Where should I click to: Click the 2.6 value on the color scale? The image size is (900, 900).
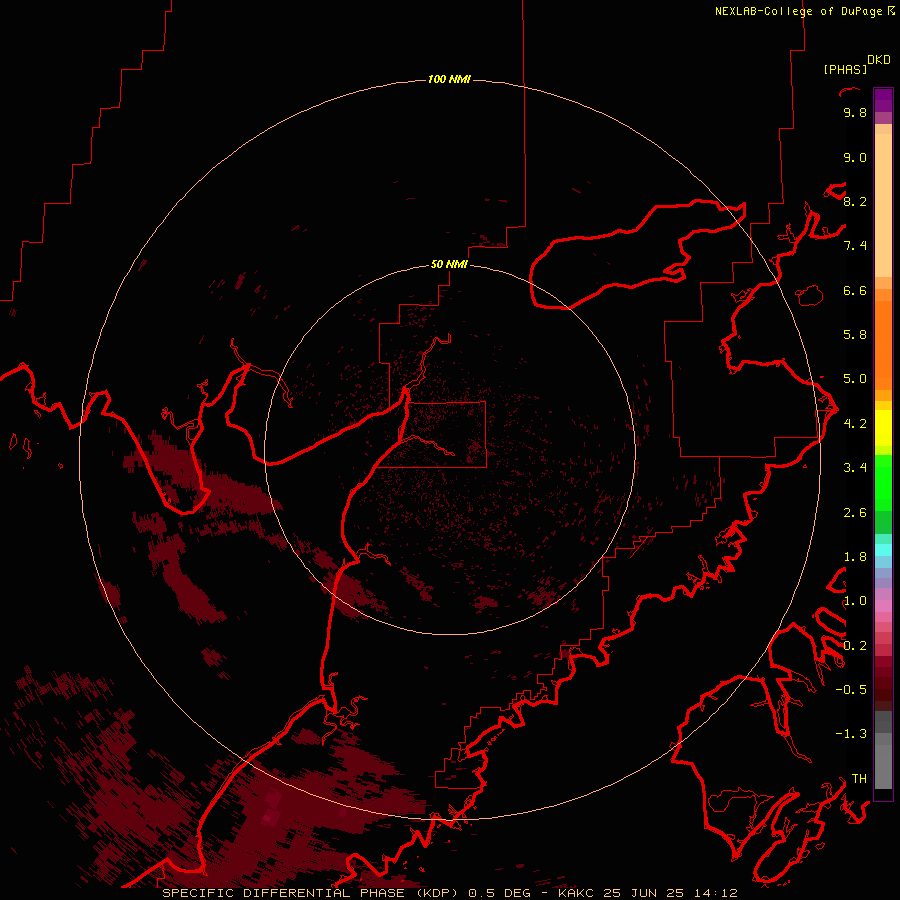coord(855,513)
